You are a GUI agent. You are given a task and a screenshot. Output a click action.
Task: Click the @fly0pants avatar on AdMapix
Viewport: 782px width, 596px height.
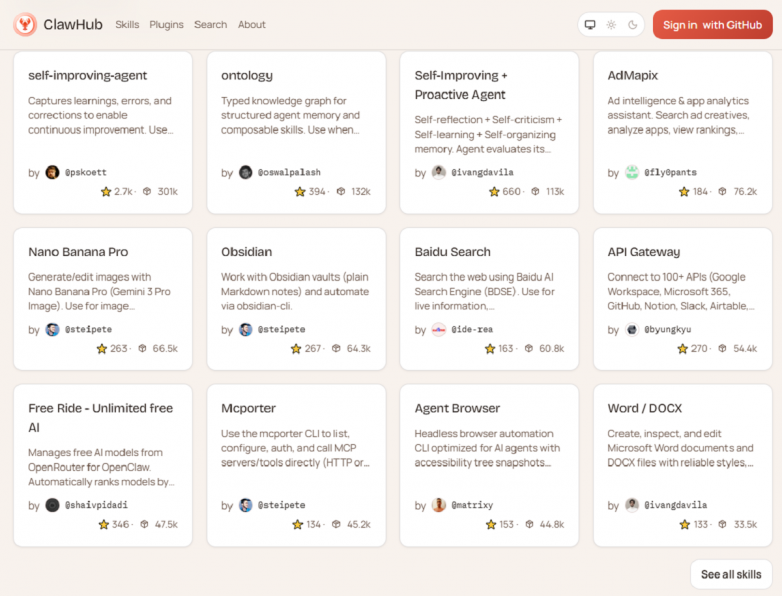[x=632, y=172]
